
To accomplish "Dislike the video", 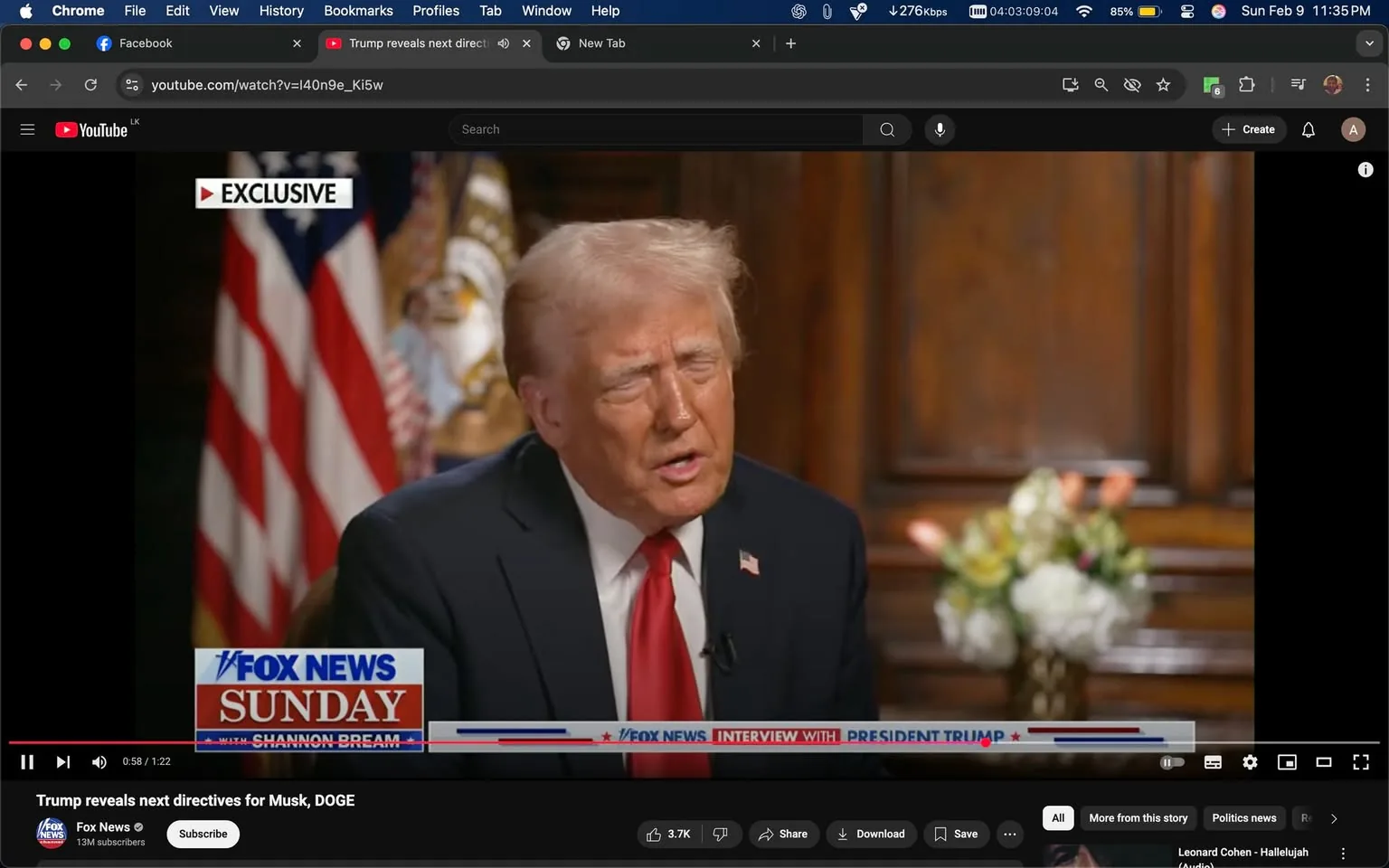I will pyautogui.click(x=721, y=834).
